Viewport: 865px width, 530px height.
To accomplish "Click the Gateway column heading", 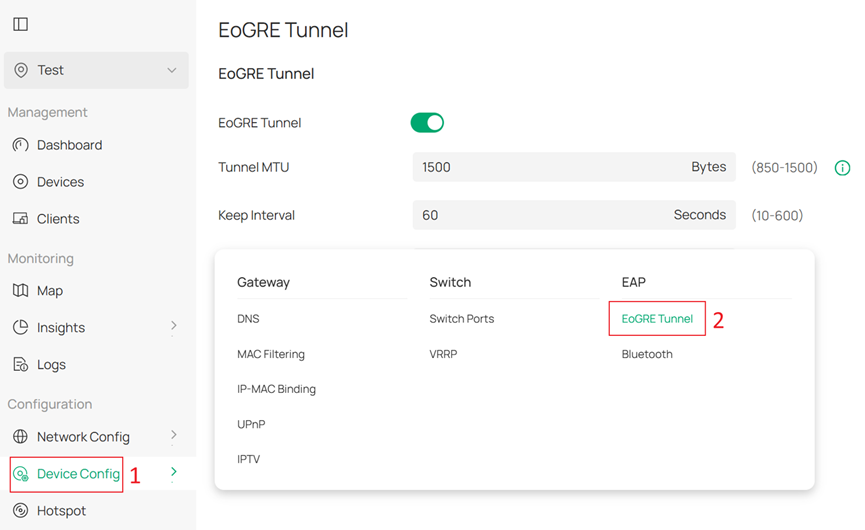I will [263, 282].
